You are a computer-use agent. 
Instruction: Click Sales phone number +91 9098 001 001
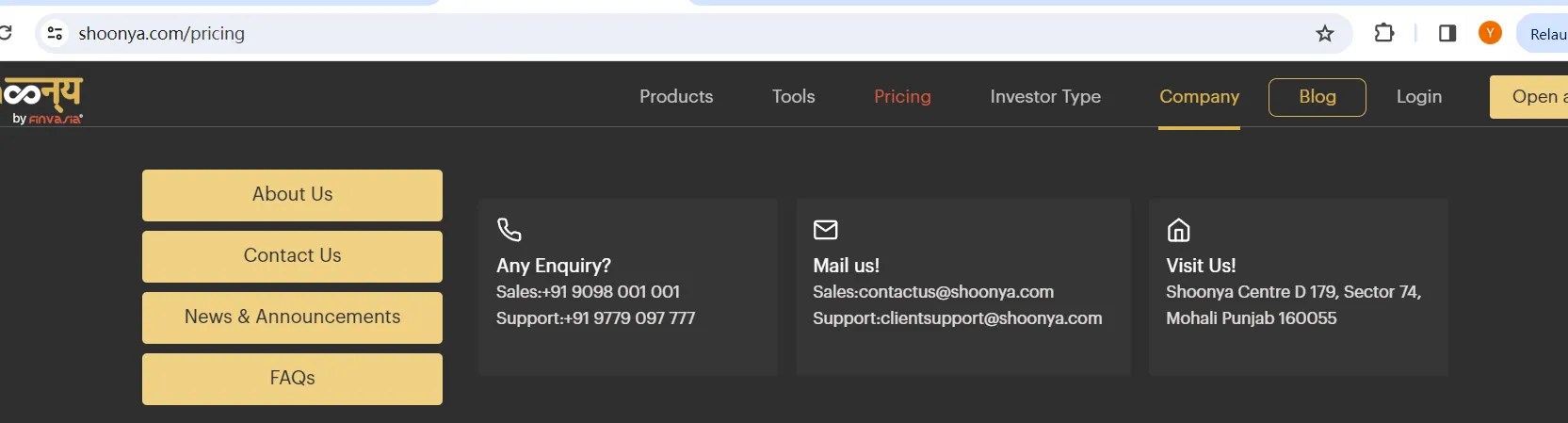click(x=611, y=292)
